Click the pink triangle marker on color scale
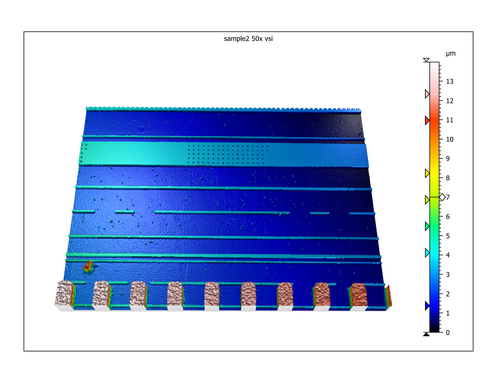Image resolution: width=496 pixels, height=386 pixels. (427, 94)
